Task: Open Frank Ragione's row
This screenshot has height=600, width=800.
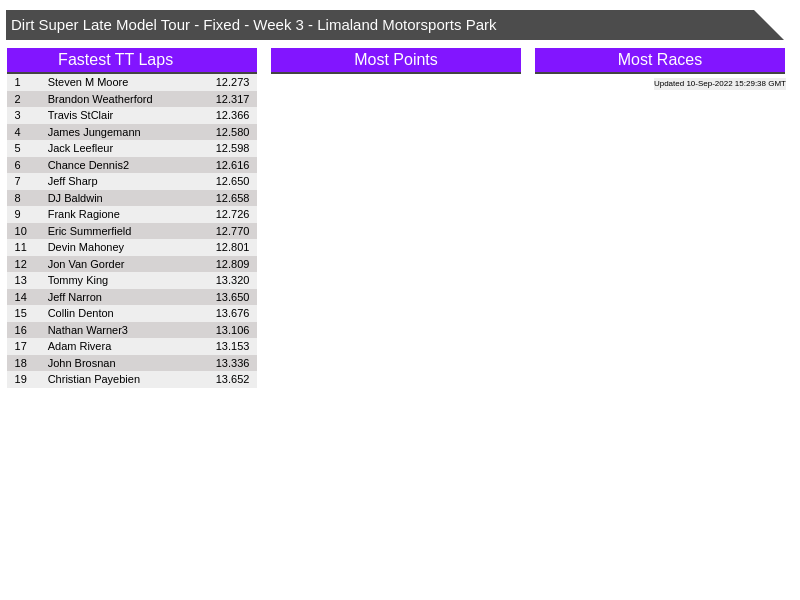Action: [84, 214]
